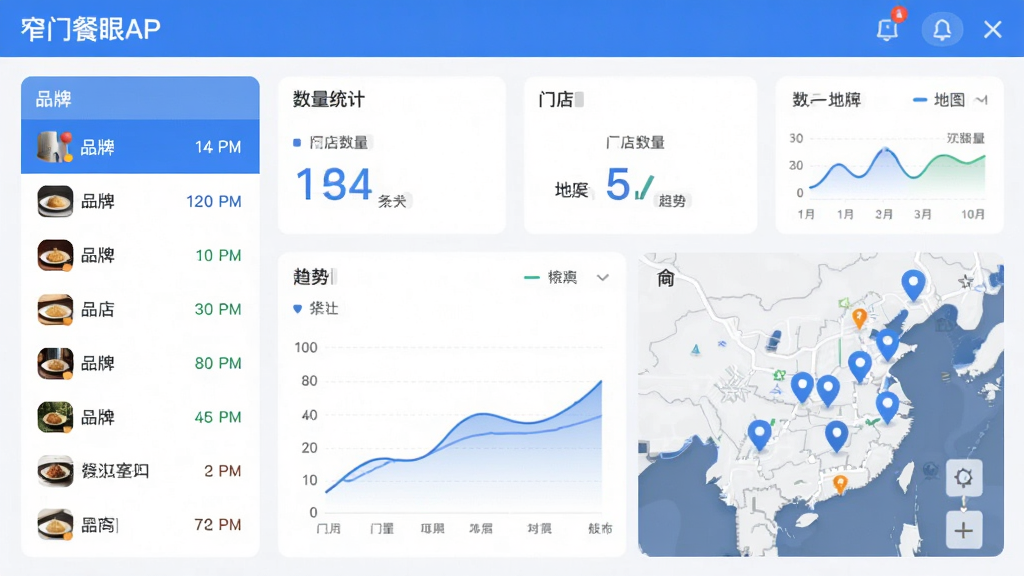The height and width of the screenshot is (576, 1024).
Task: Toggle the 地图 legend on the small chart
Action: (x=938, y=99)
